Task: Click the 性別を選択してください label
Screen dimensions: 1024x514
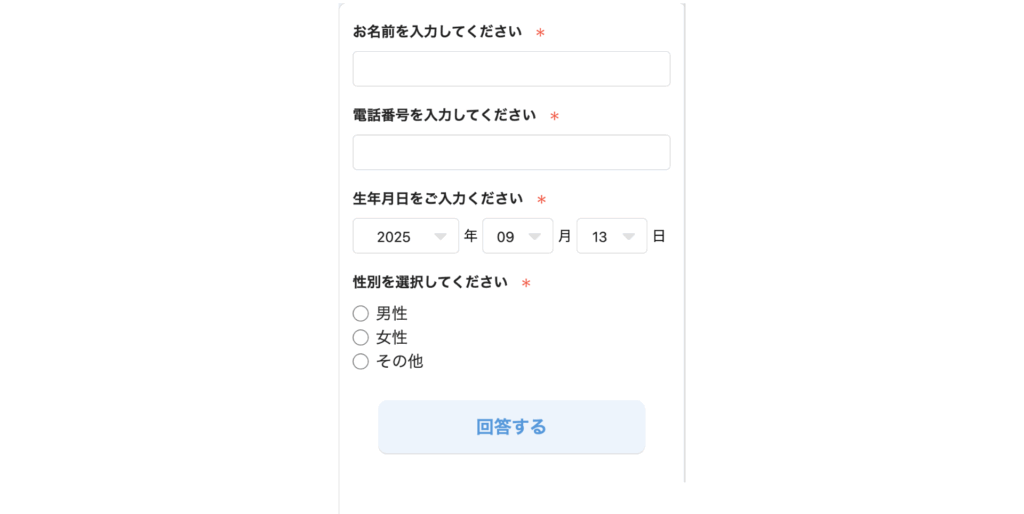Action: coord(430,282)
